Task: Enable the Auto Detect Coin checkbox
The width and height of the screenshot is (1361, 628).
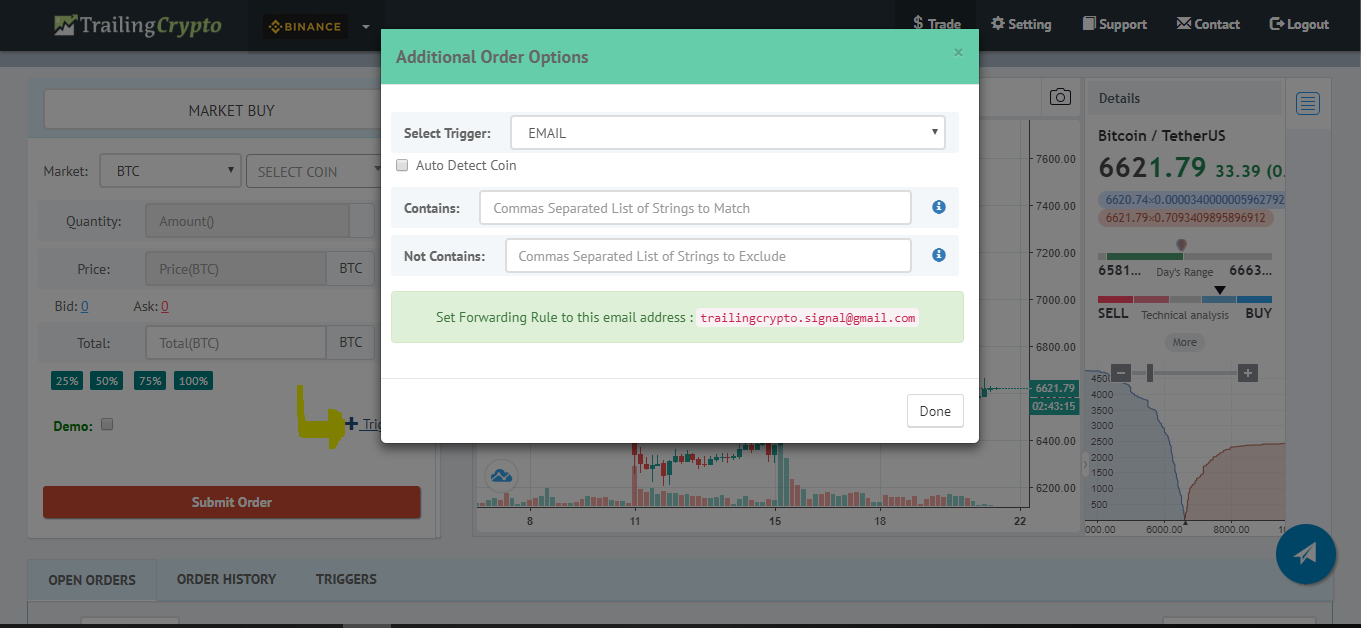Action: tap(402, 165)
